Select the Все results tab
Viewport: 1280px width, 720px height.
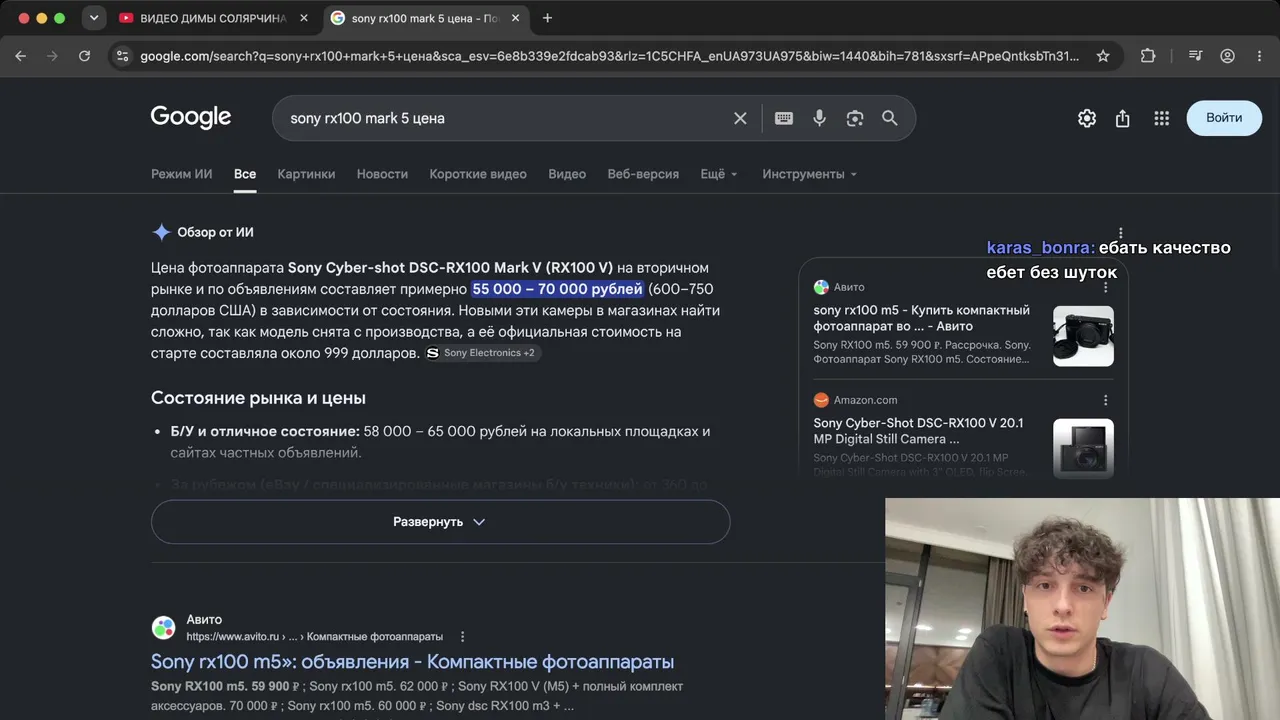(245, 174)
